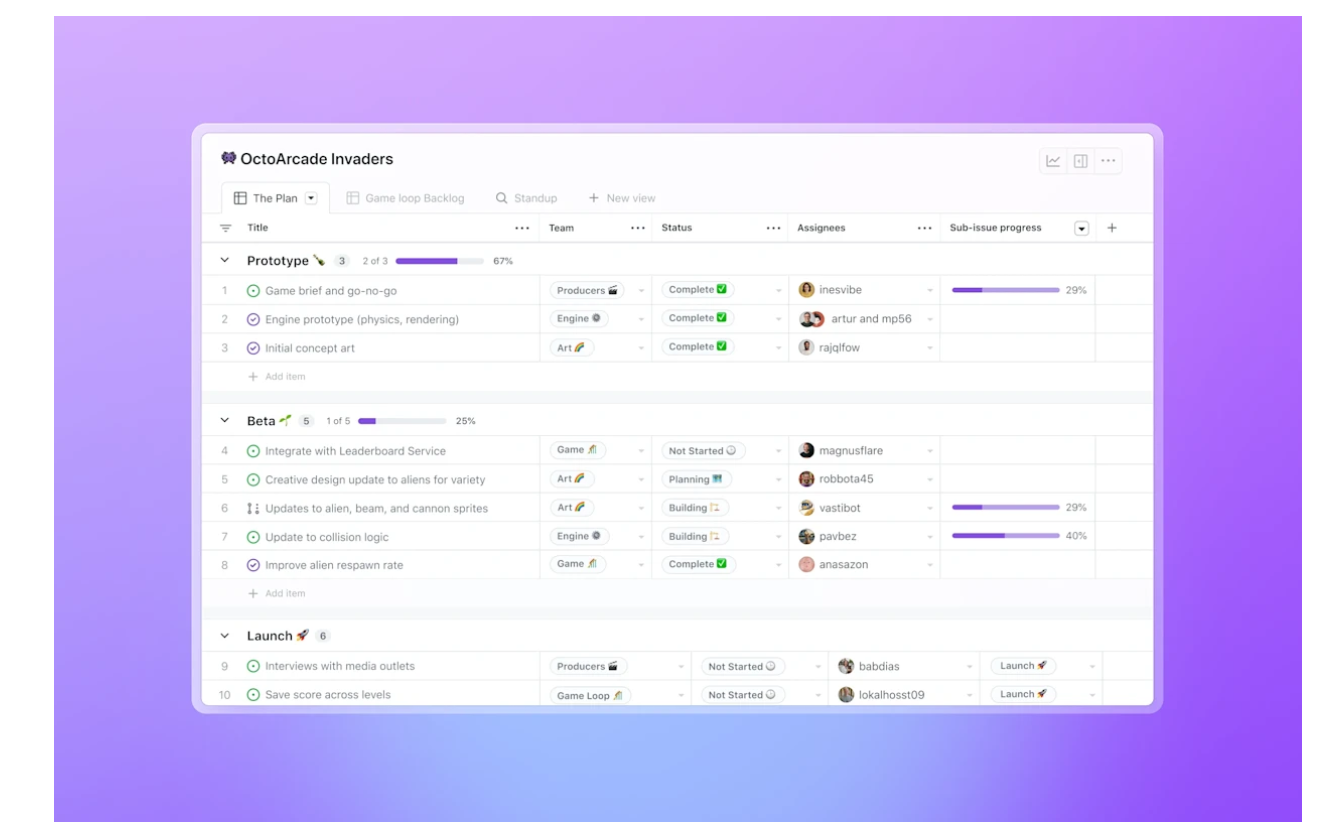
Task: Click New view button
Action: click(x=622, y=198)
